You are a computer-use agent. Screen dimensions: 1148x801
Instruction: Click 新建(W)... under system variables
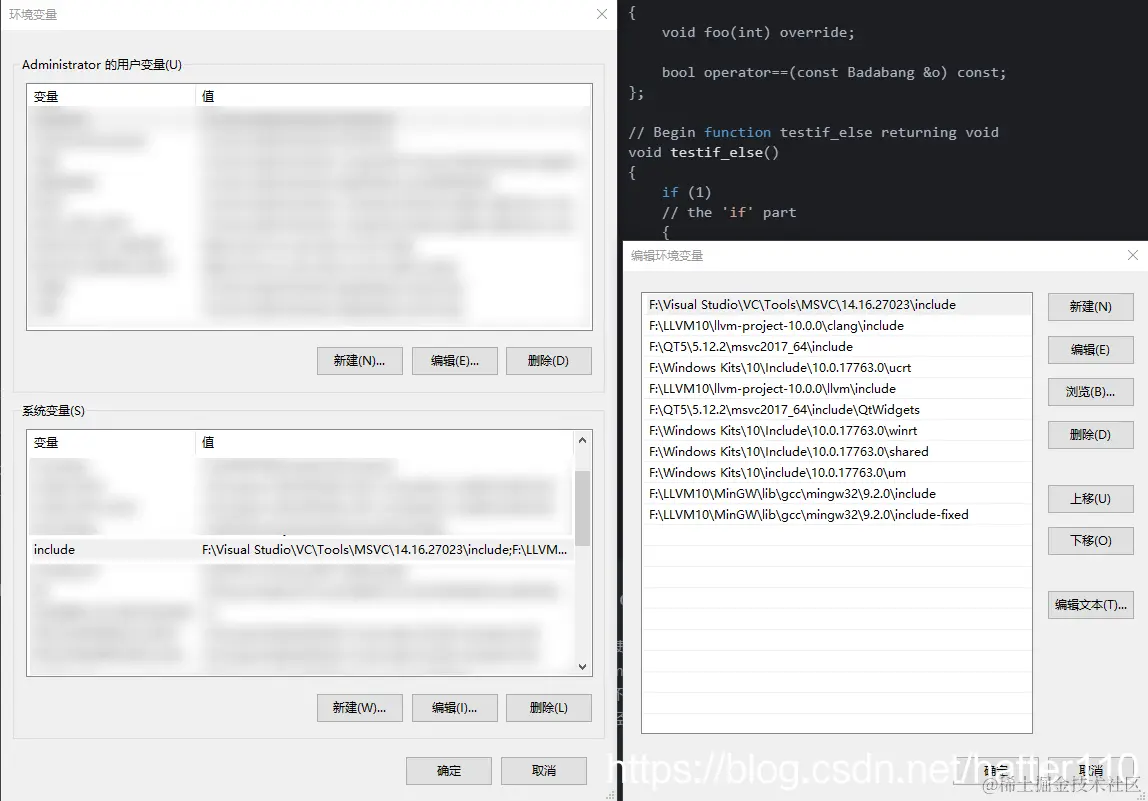coord(359,707)
